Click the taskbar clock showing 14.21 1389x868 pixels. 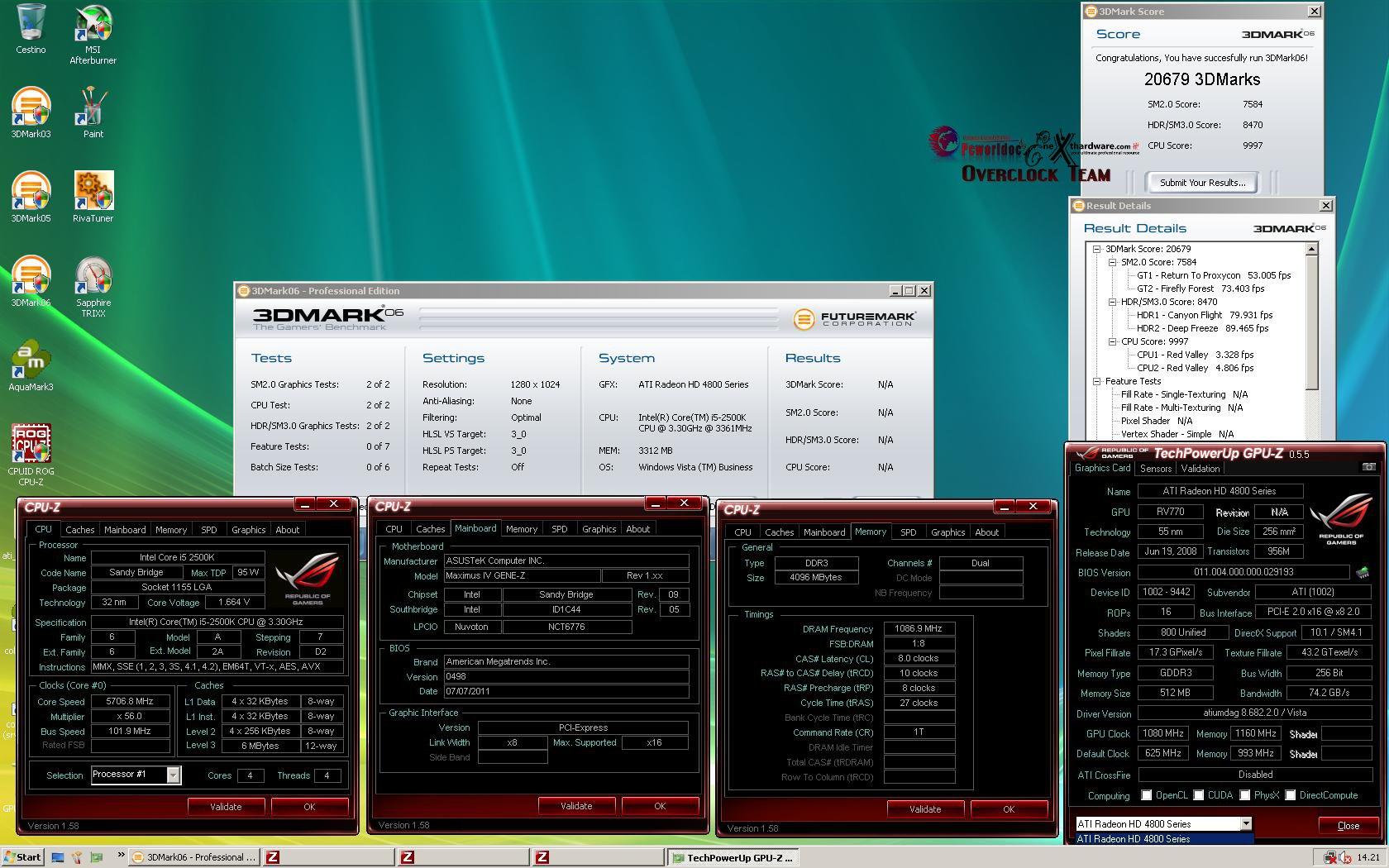coord(1368,857)
